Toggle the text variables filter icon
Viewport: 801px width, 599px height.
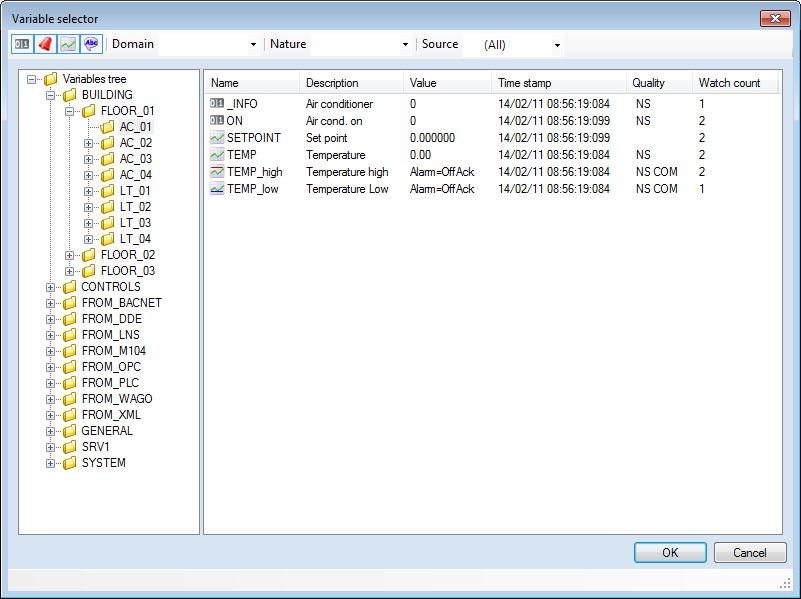tap(91, 44)
